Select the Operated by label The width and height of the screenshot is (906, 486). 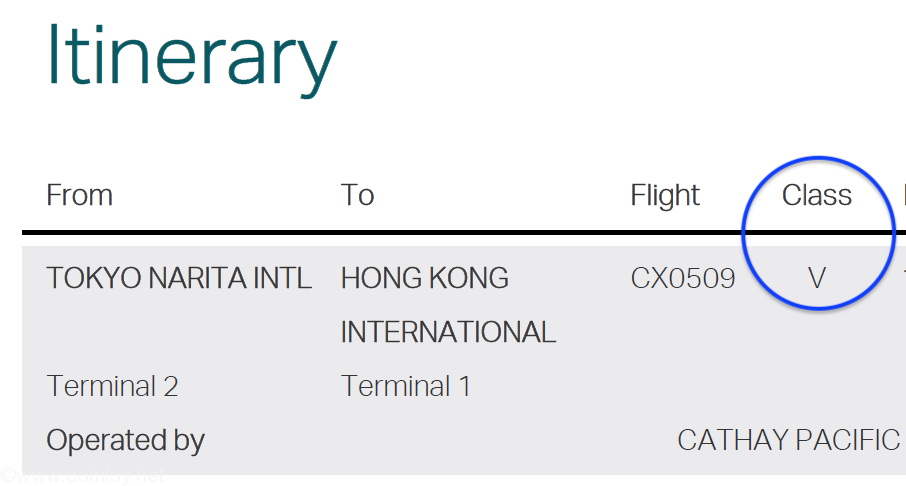[x=125, y=441]
